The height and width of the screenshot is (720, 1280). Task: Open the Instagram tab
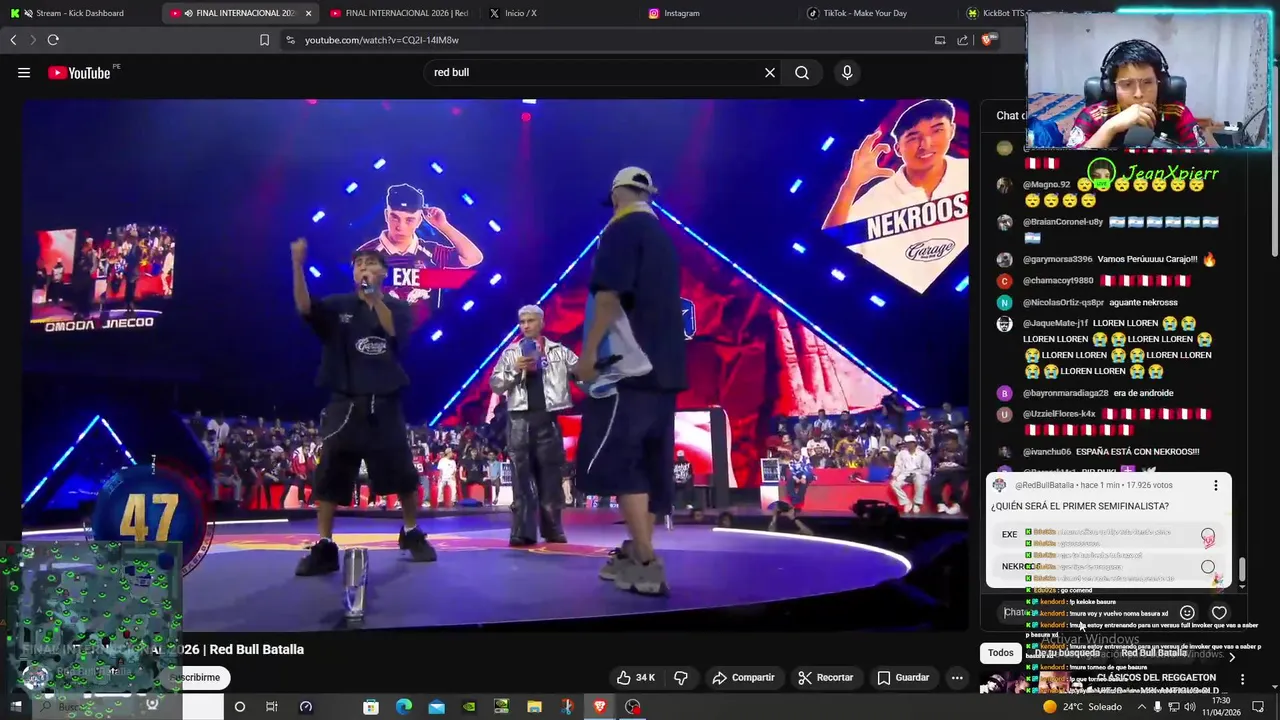click(x=720, y=13)
